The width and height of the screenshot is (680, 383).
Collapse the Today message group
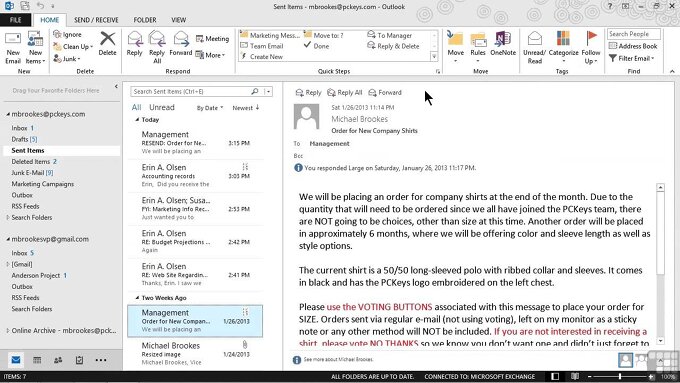click(x=137, y=120)
